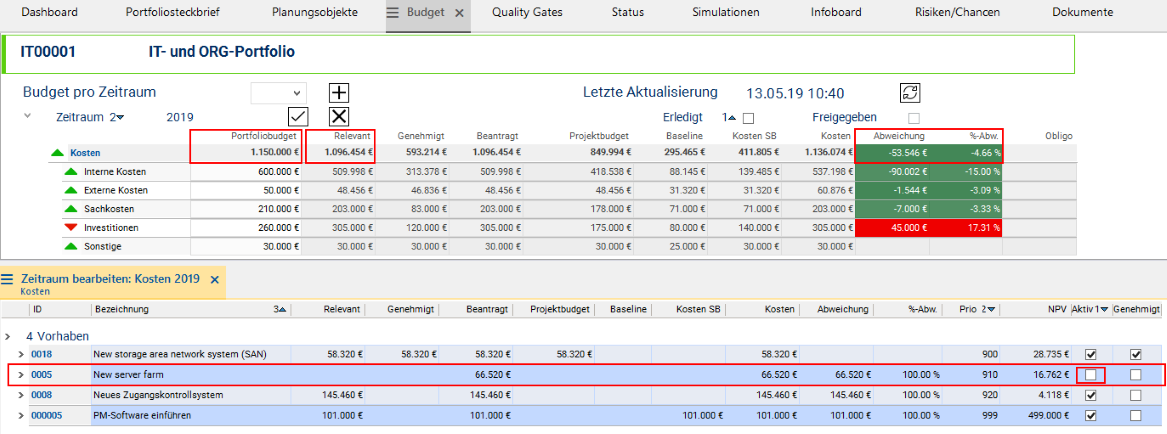Click the plus icon to add a period
1167x434 pixels.
click(339, 93)
